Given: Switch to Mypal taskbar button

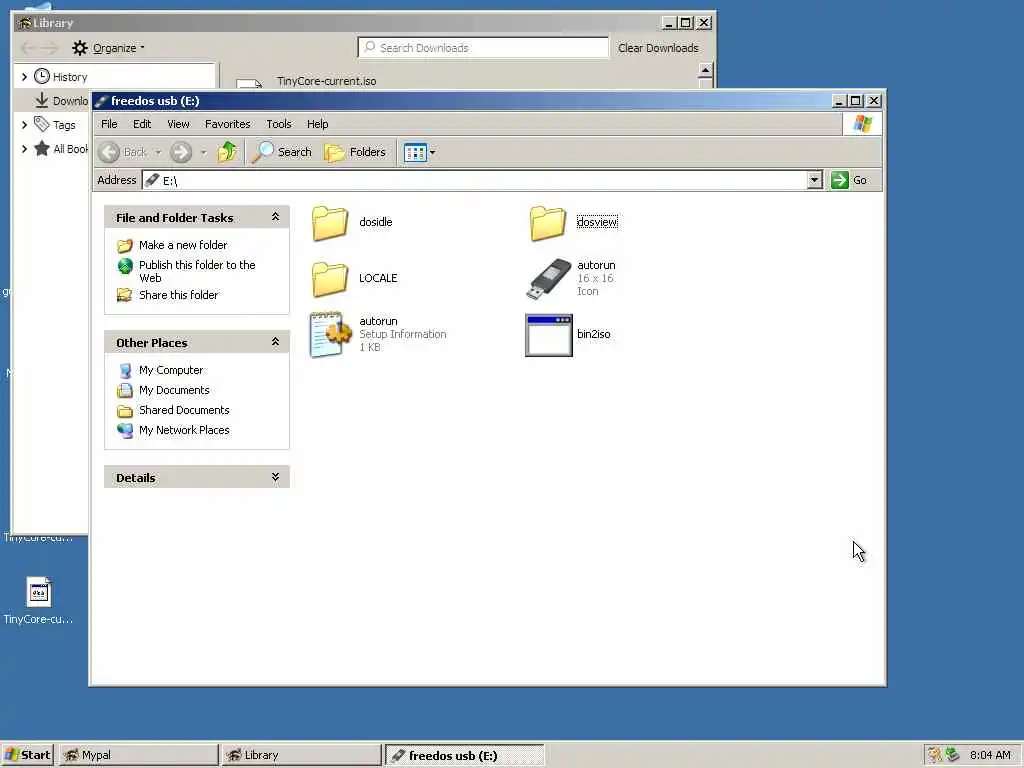Looking at the screenshot, I should 138,755.
